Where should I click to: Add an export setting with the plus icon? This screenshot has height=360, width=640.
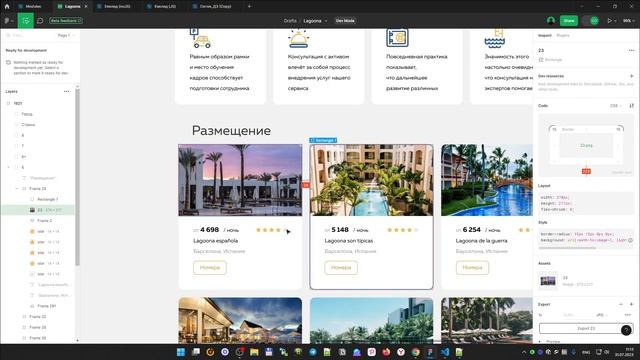(x=631, y=304)
